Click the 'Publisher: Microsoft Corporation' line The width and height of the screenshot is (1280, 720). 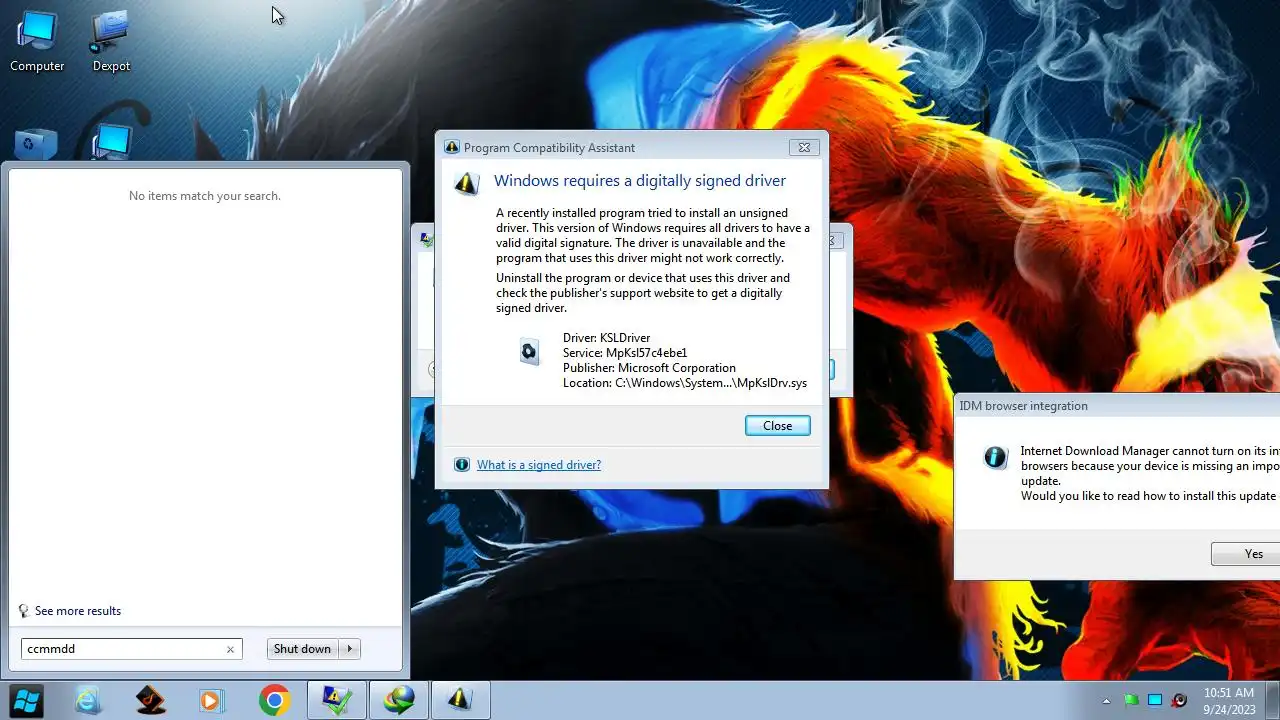649,368
